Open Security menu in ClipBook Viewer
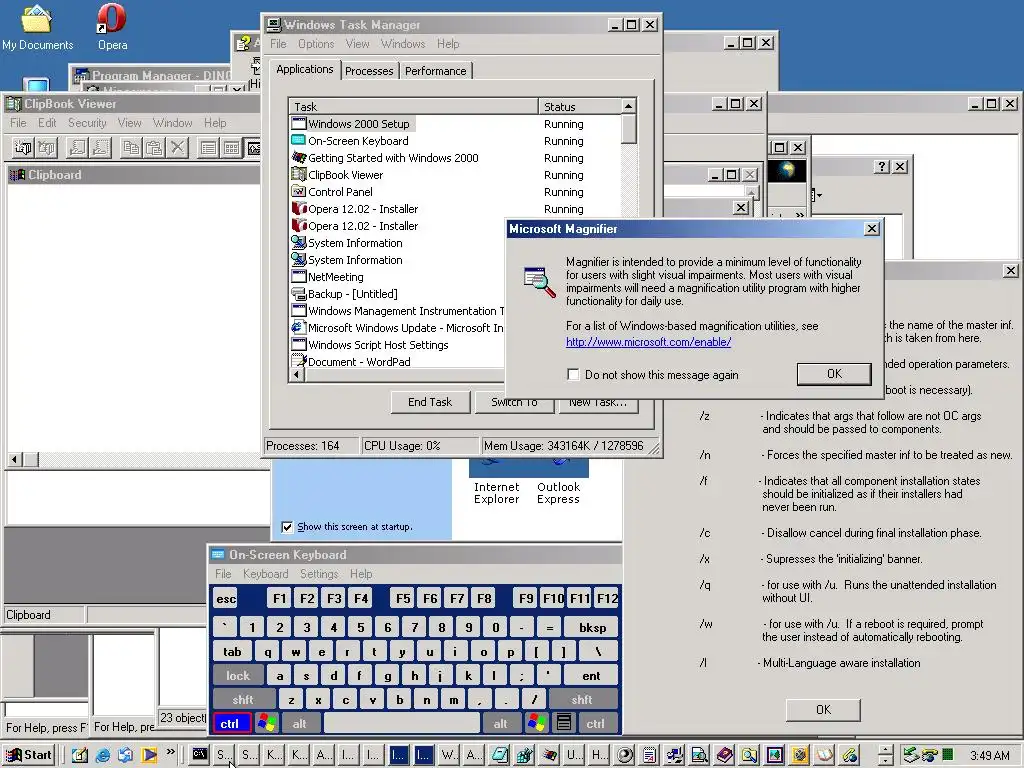 [87, 123]
